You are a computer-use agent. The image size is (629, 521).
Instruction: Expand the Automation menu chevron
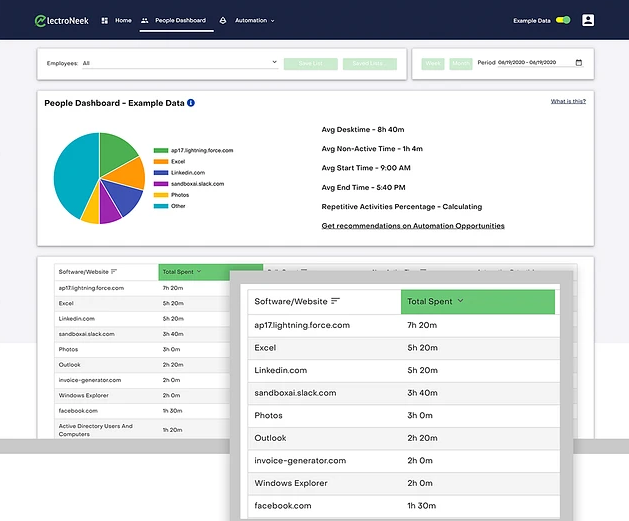272,20
